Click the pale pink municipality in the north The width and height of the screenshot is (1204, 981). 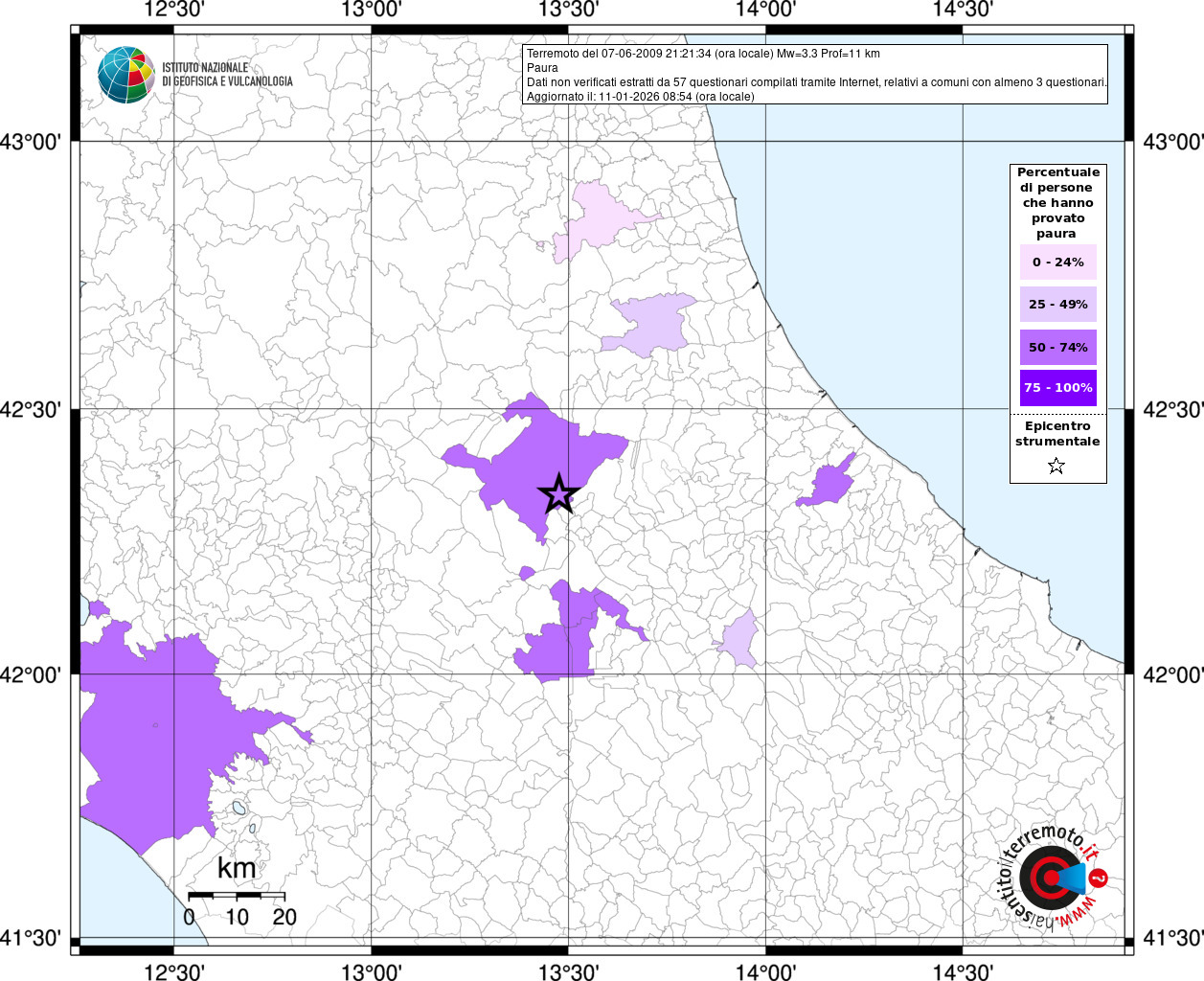pyautogui.click(x=599, y=216)
